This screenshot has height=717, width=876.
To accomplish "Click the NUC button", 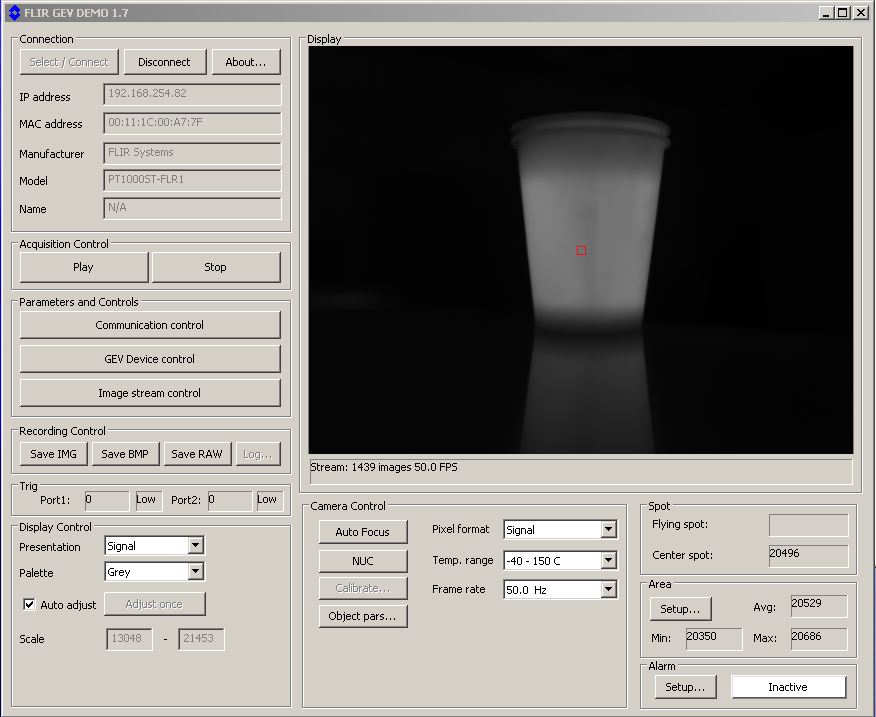I will pos(362,561).
